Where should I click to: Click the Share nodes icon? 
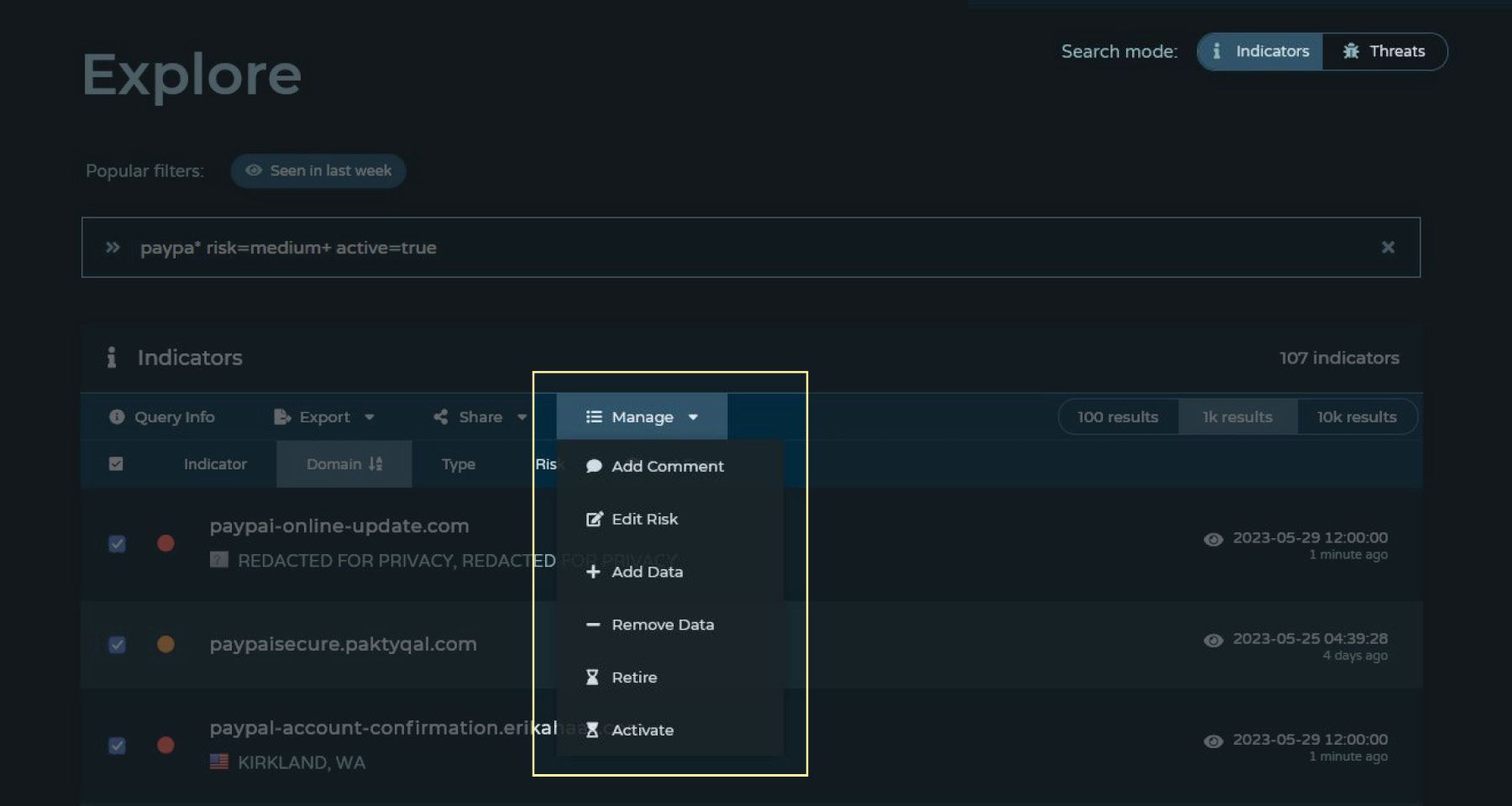440,416
